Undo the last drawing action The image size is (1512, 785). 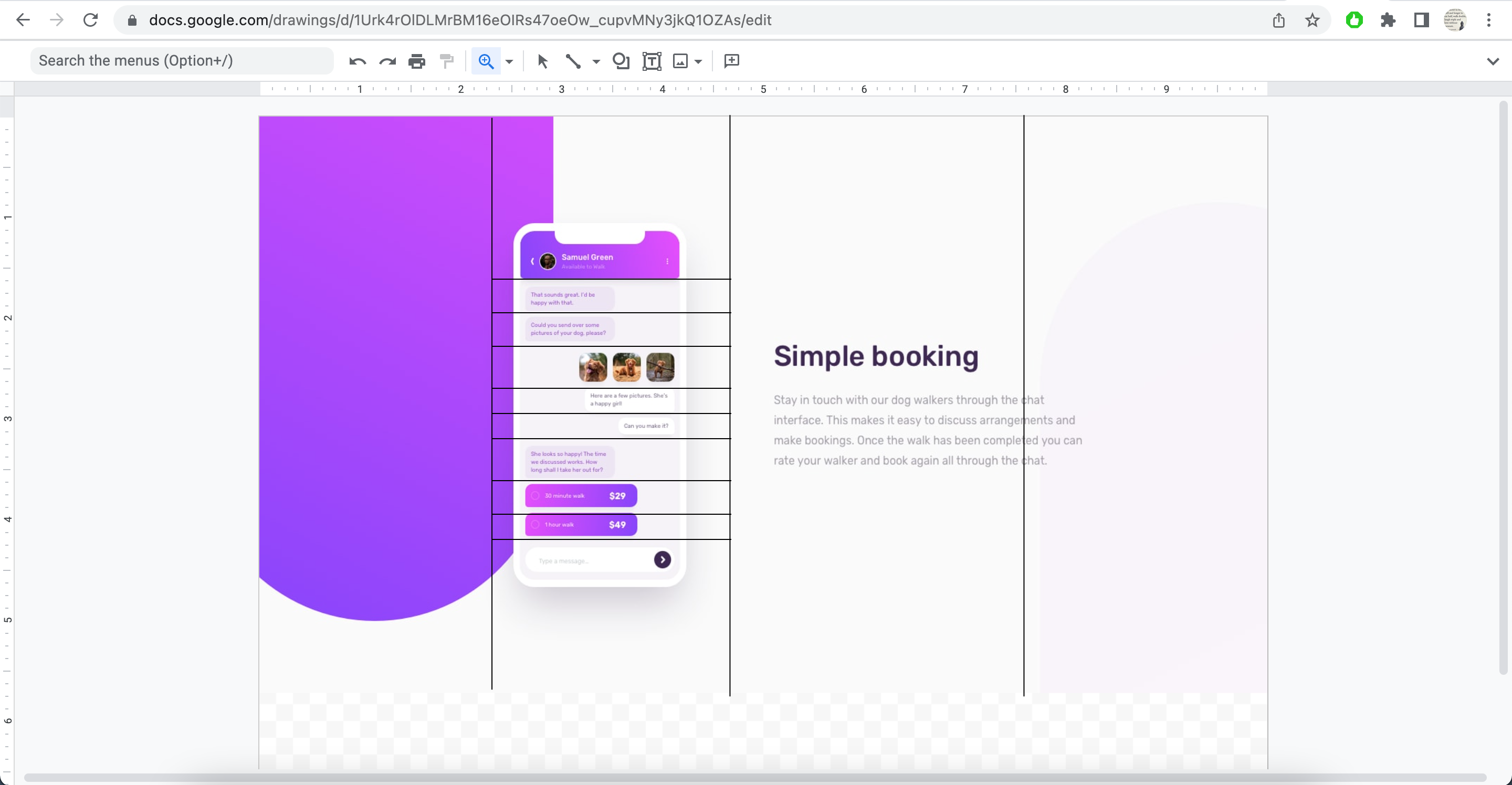(358, 61)
